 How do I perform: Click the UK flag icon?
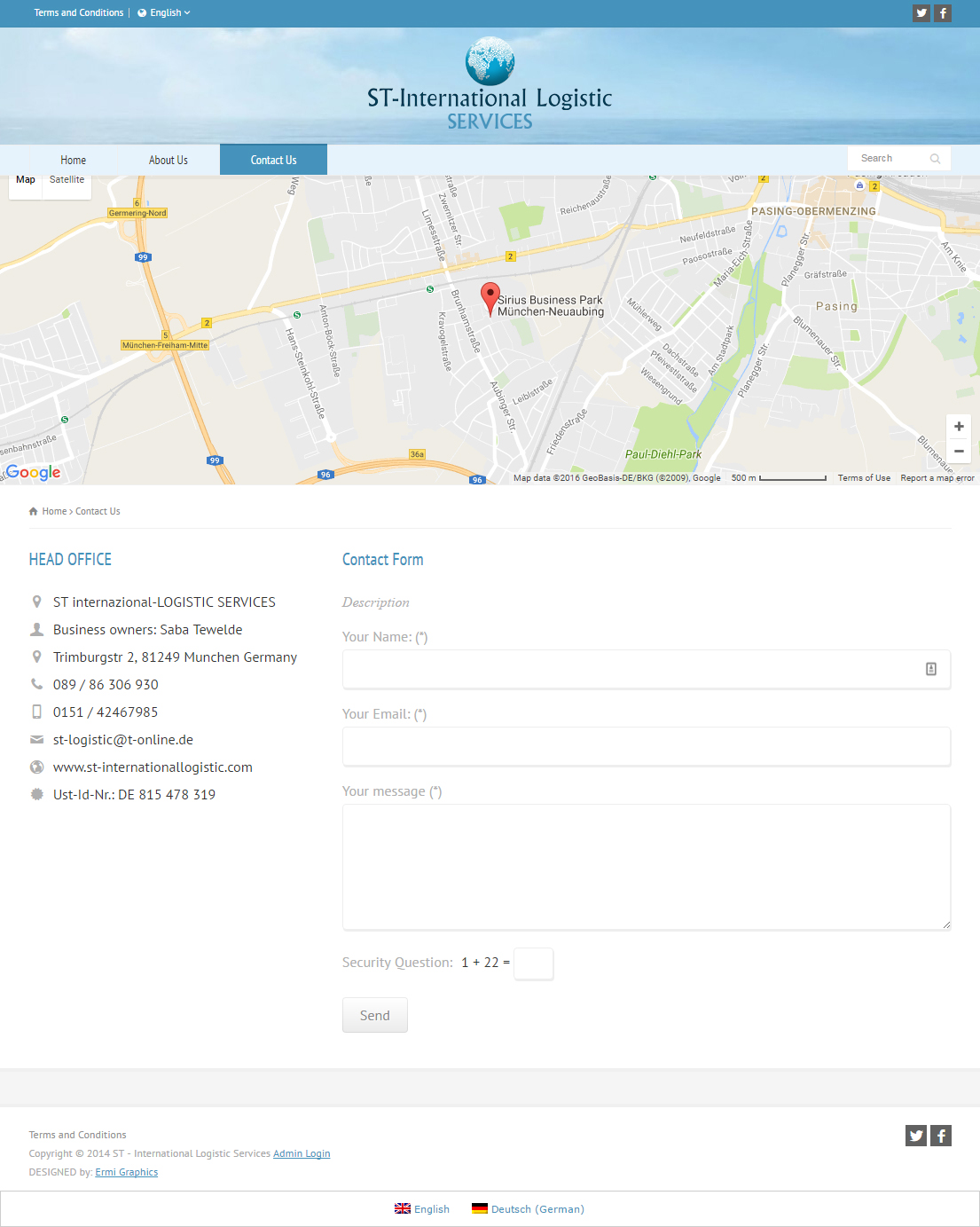pos(403,1208)
